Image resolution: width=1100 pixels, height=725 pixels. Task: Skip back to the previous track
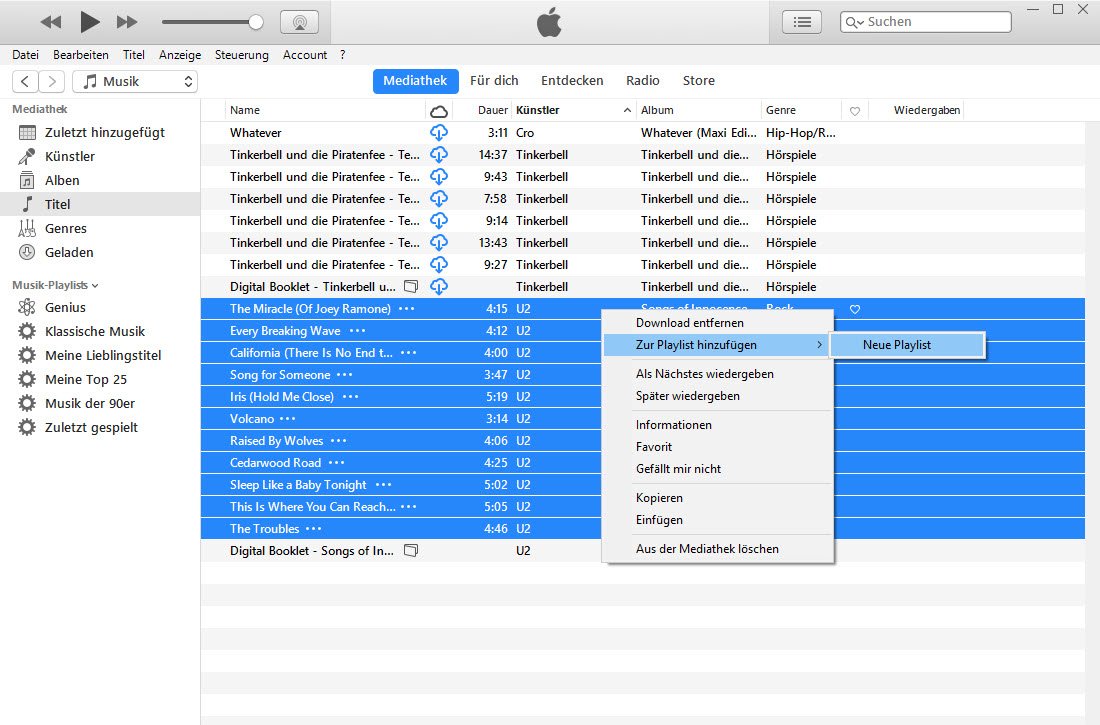[x=51, y=22]
